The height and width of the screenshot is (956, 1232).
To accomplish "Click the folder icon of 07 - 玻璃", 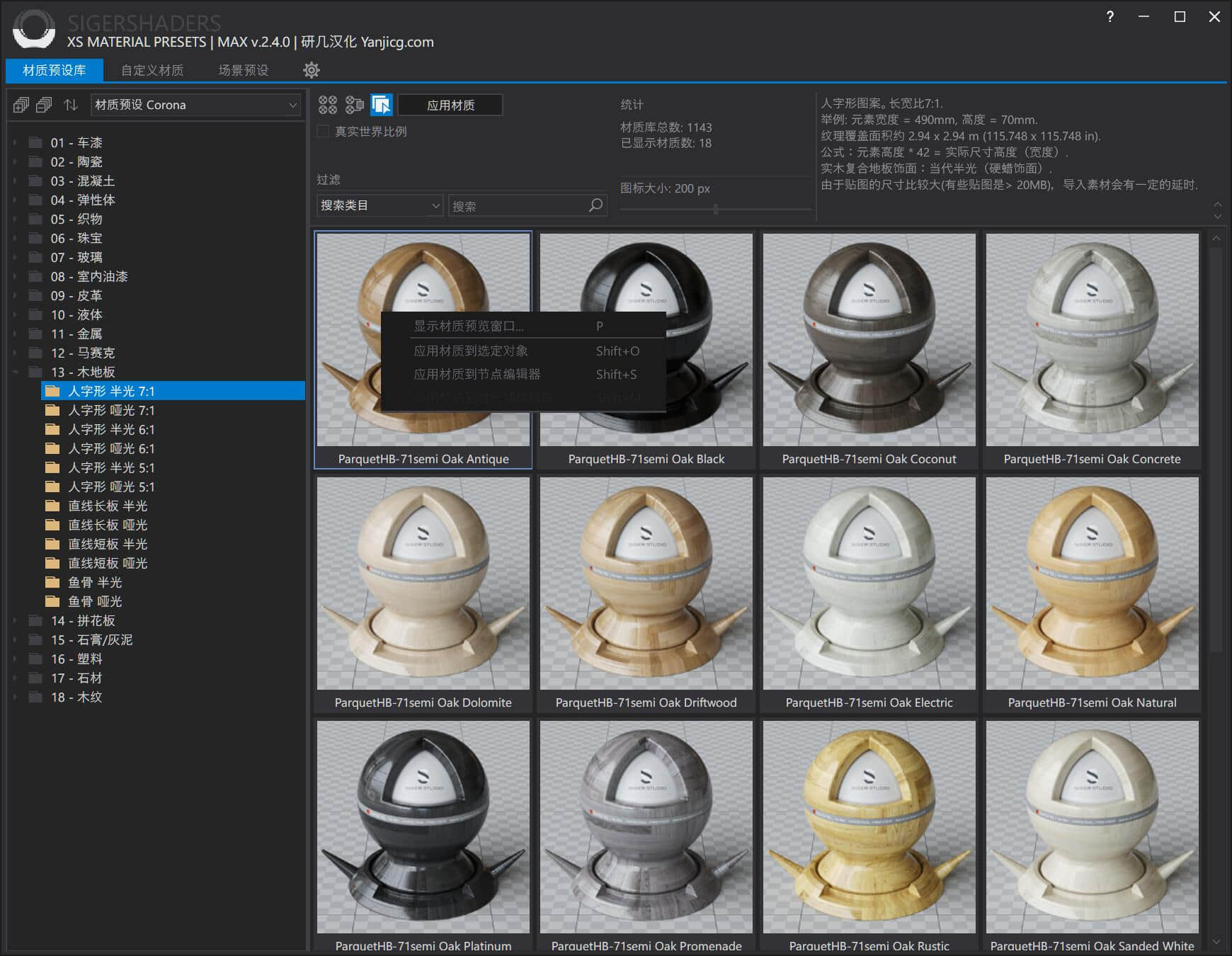I will click(x=35, y=257).
